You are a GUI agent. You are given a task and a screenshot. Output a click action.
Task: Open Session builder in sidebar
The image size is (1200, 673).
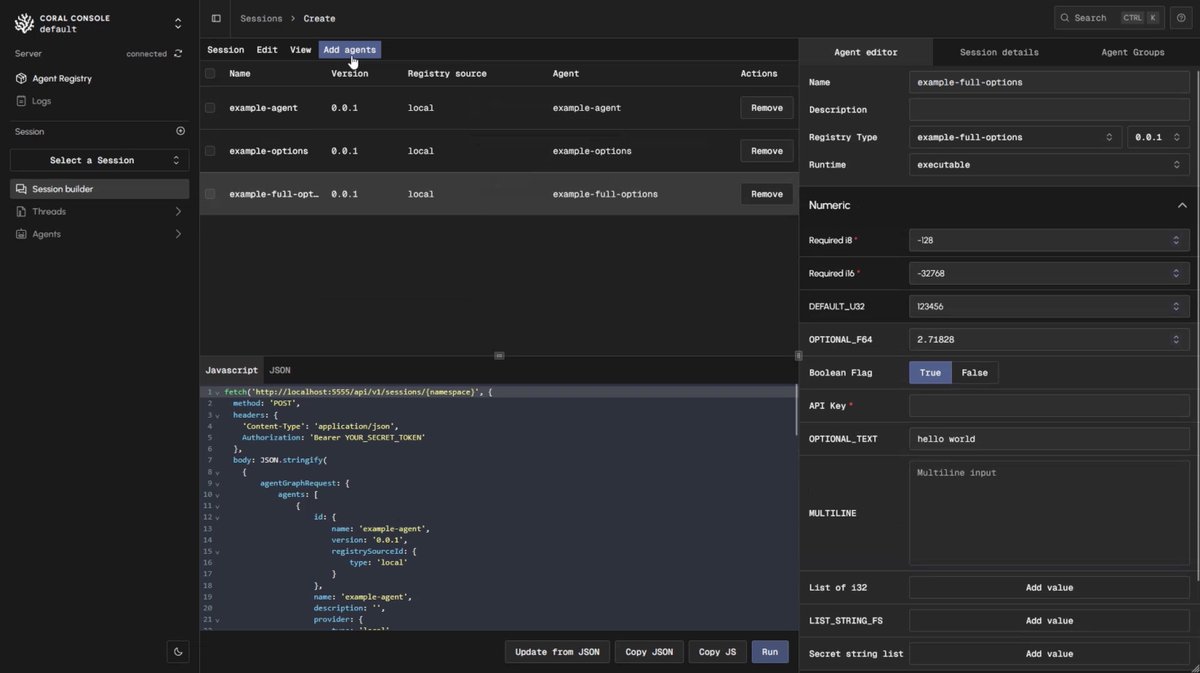coord(99,189)
